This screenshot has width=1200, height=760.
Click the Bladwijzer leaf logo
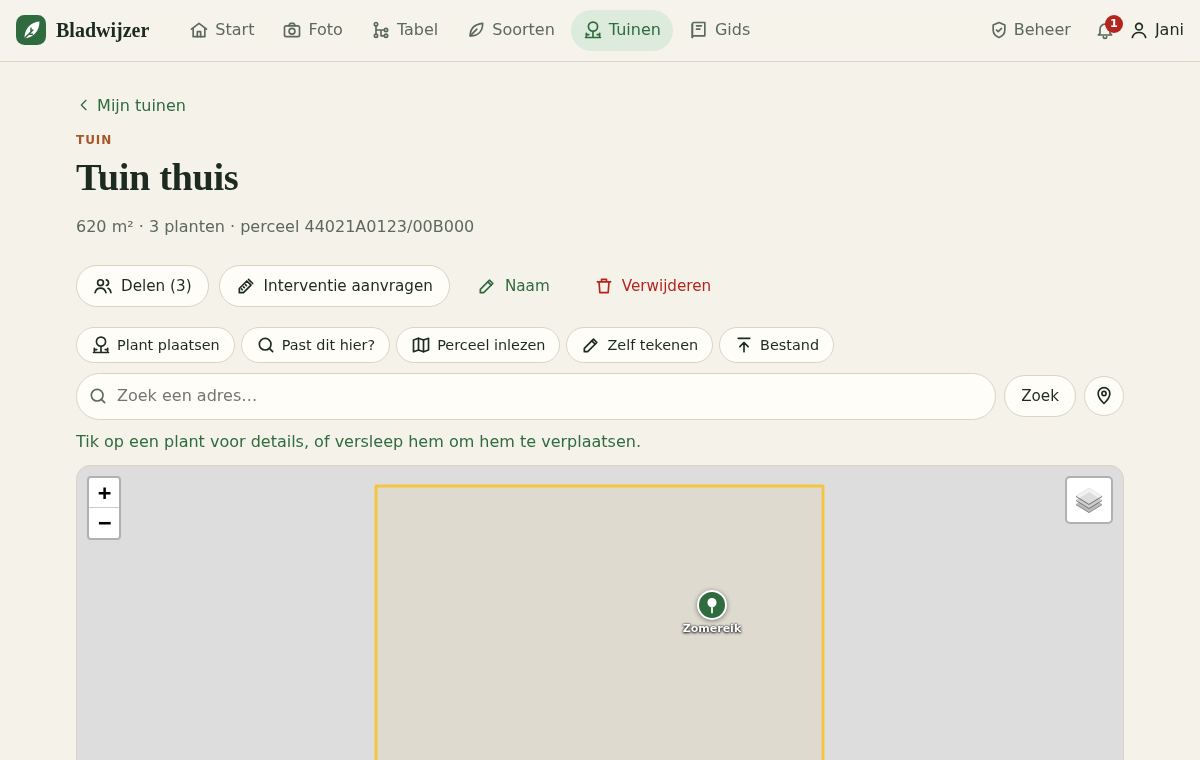point(31,30)
